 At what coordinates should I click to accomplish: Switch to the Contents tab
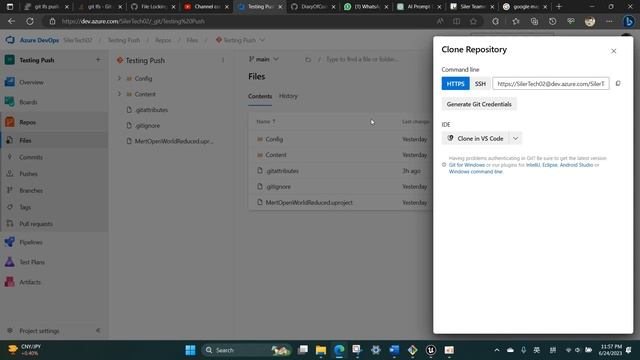pyautogui.click(x=260, y=96)
